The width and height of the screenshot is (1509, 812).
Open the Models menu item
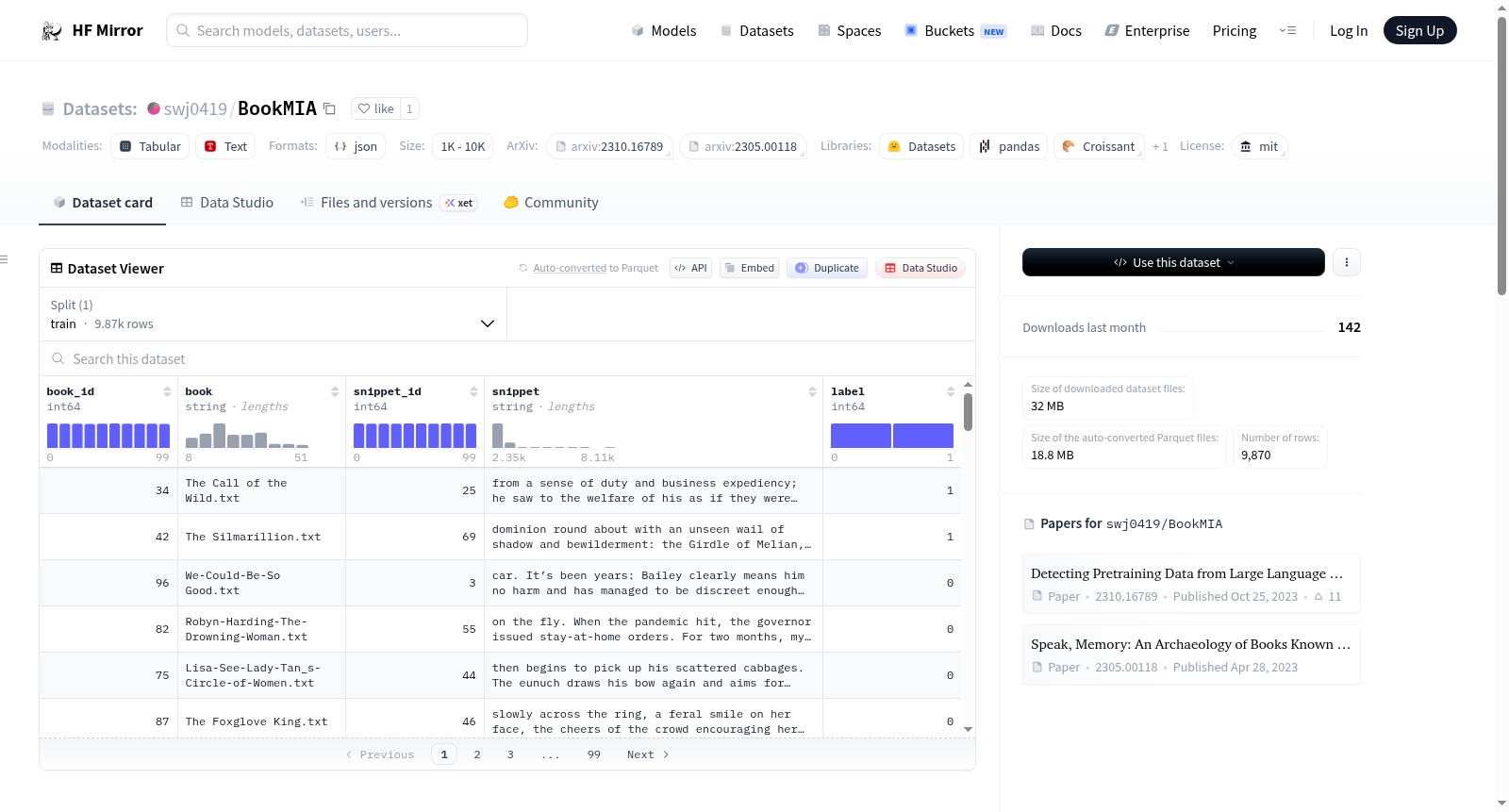pos(664,31)
